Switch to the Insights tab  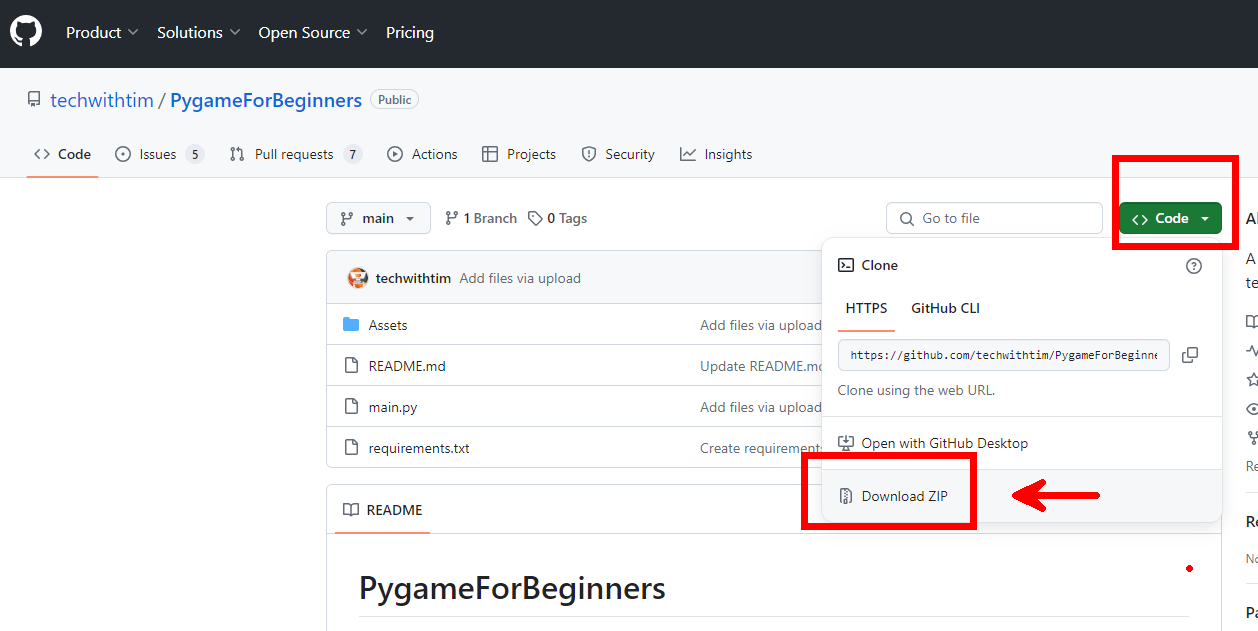click(716, 154)
